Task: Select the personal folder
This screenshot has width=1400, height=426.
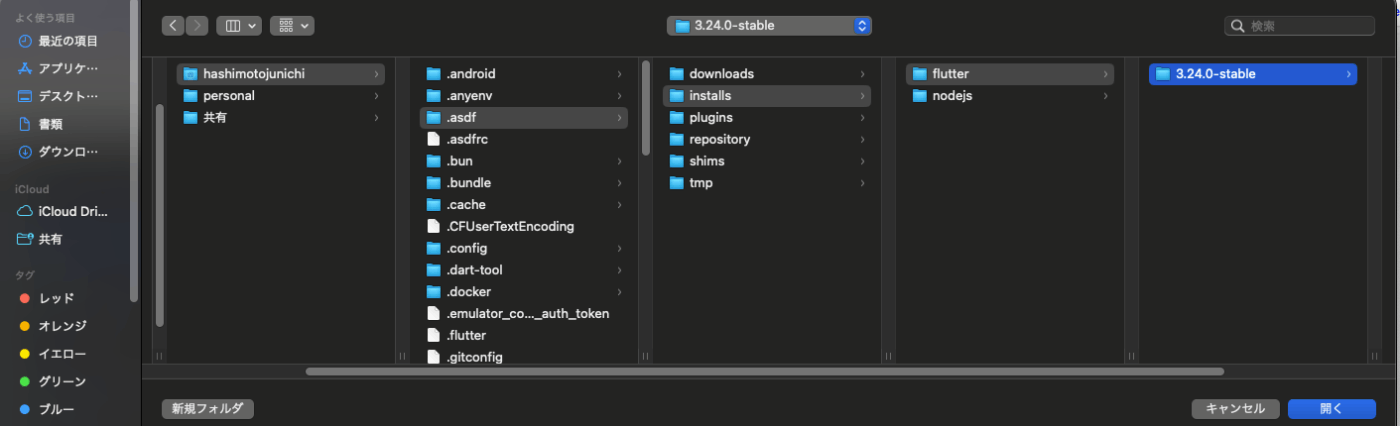Action: [x=280, y=96]
